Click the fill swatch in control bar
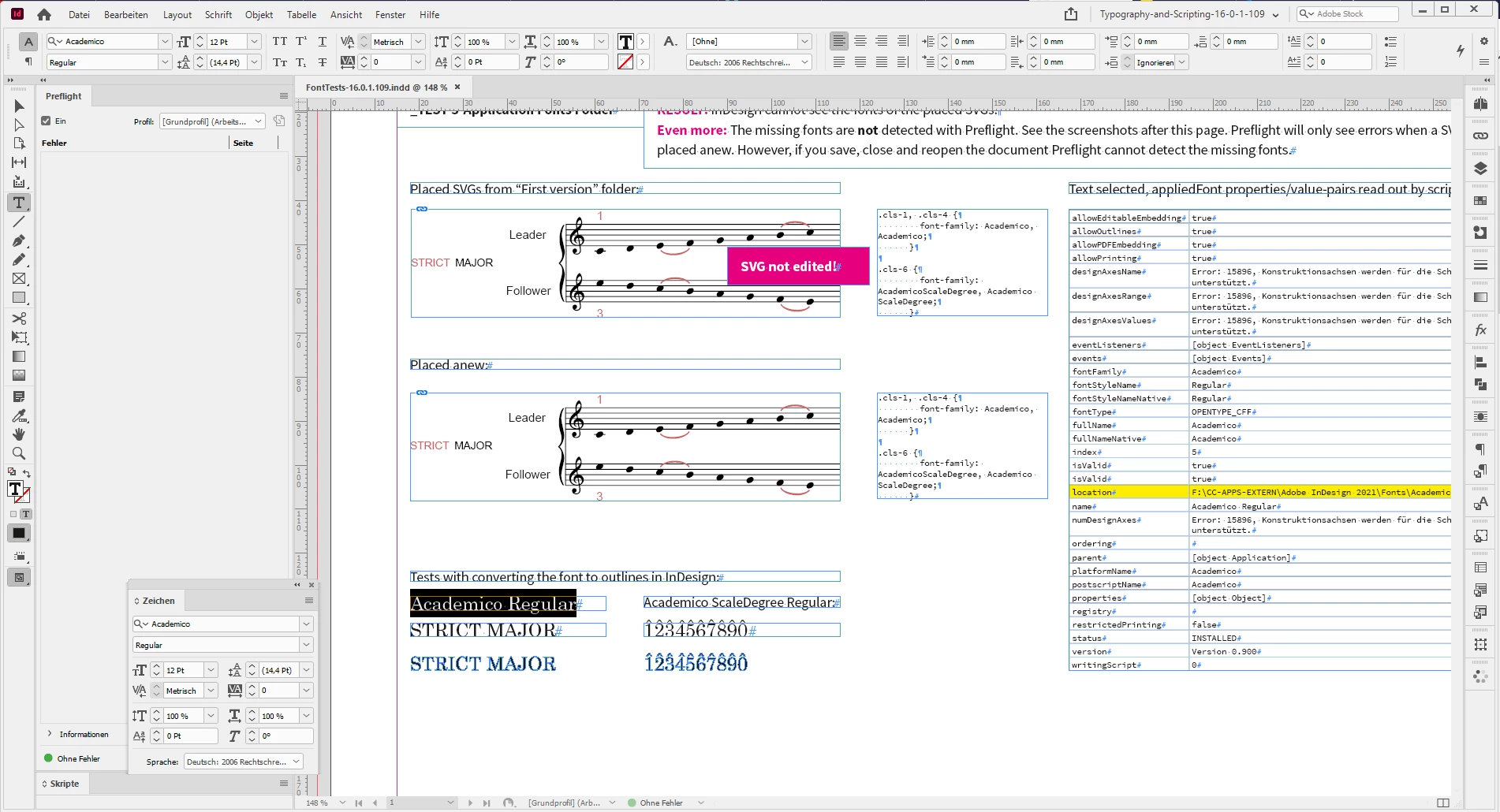Screen dimensions: 1500x812 pos(625,42)
